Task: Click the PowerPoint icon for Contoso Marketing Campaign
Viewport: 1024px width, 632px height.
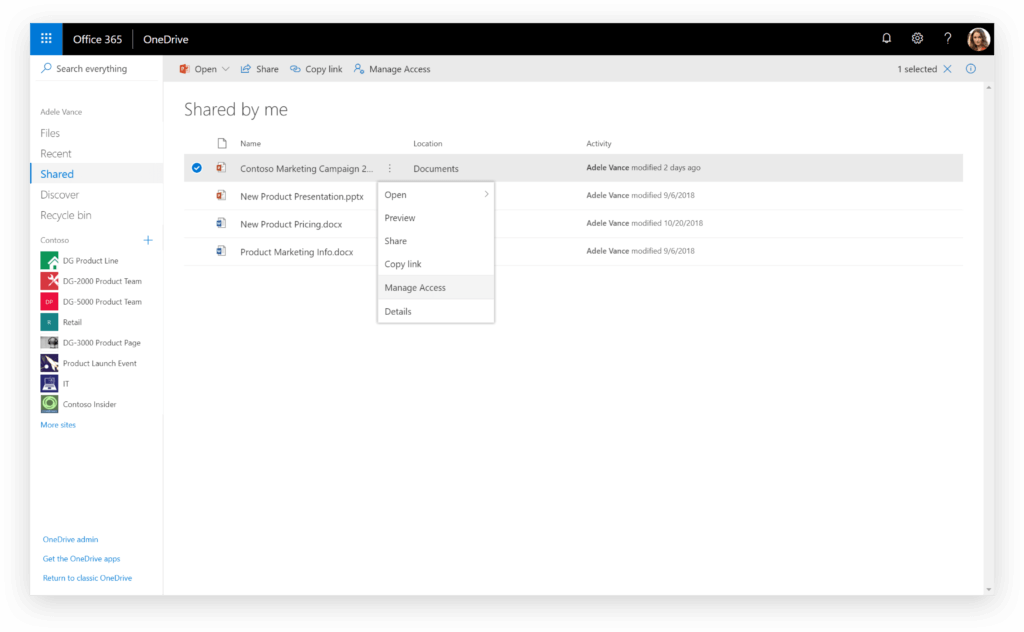Action: tap(221, 168)
